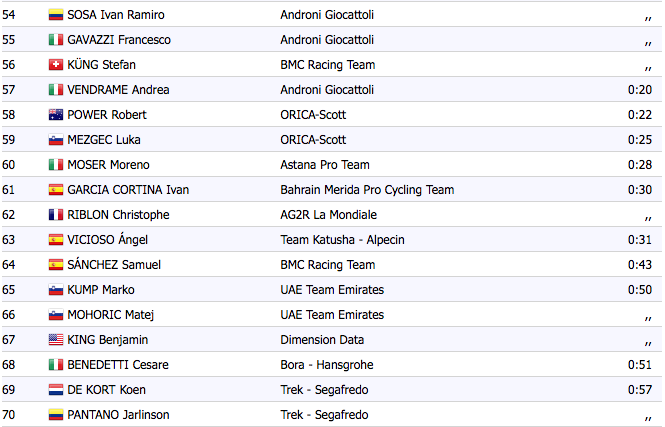Screen dimensions: 665x427
Task: Open Bora - Hansgrohe team link
Action: click(327, 365)
